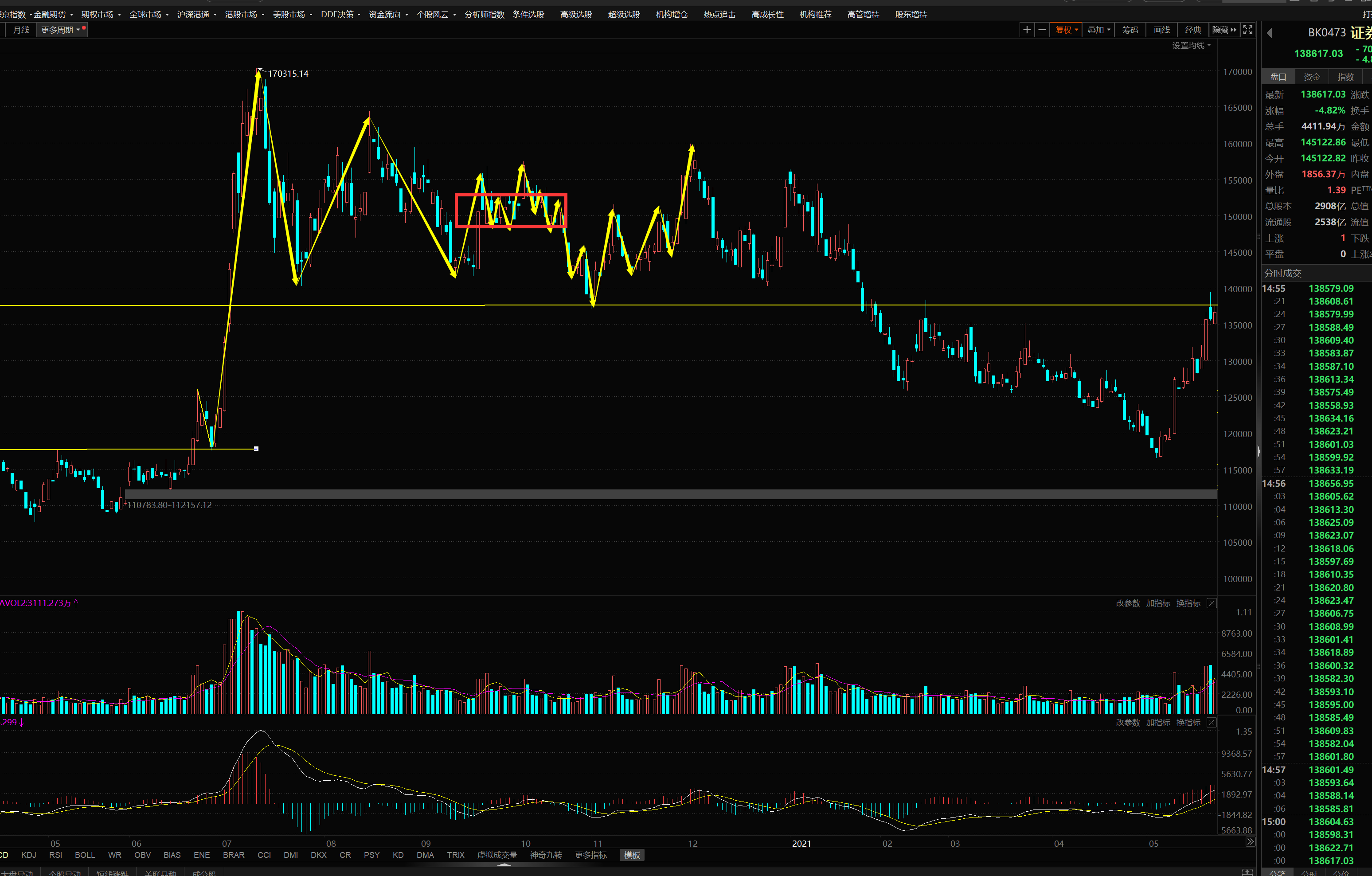Expand 期权市场 menu
The image size is (1372, 876).
101,14
